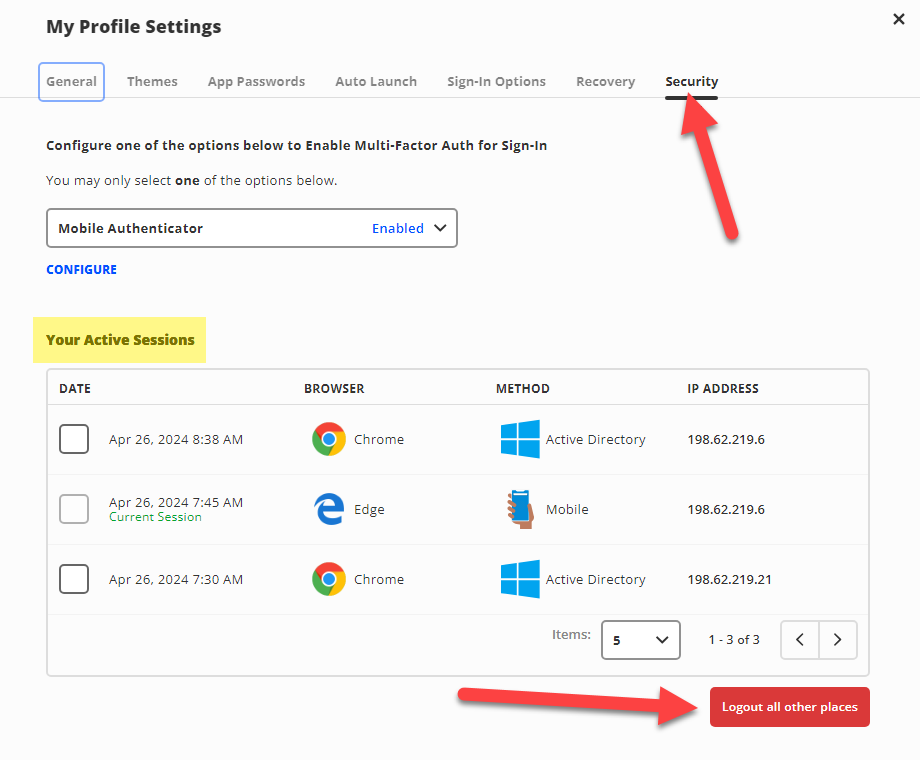Select the 8:38 AM Chrome session checkbox
The height and width of the screenshot is (760, 920).
click(x=74, y=439)
